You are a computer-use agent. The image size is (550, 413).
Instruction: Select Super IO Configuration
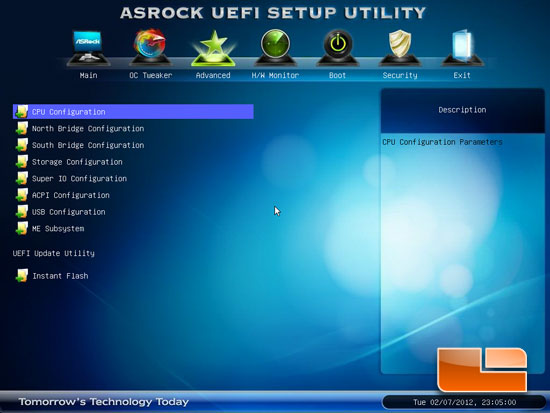tap(79, 178)
